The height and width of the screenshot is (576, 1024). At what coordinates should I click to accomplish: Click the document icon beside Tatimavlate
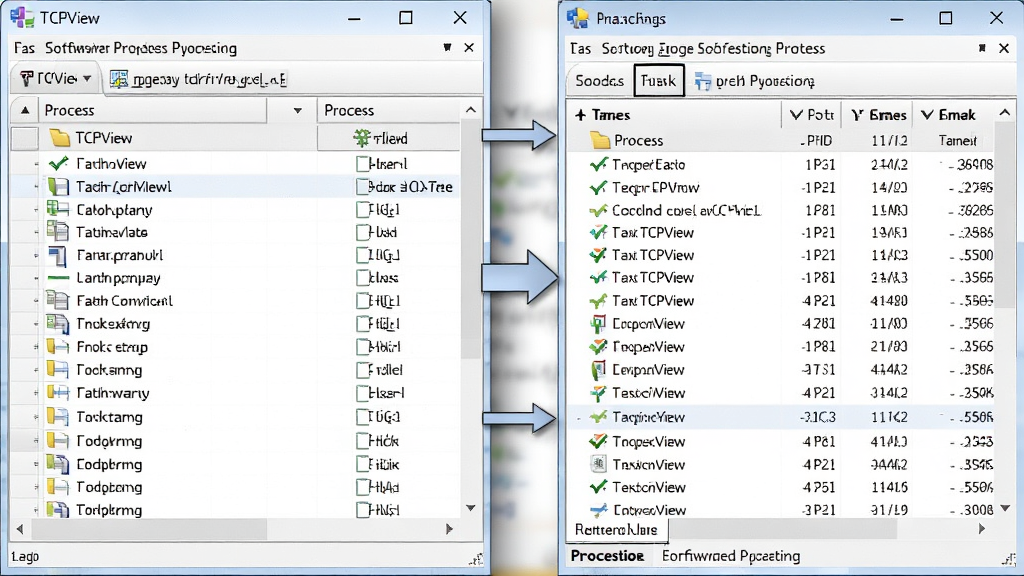coord(57,232)
